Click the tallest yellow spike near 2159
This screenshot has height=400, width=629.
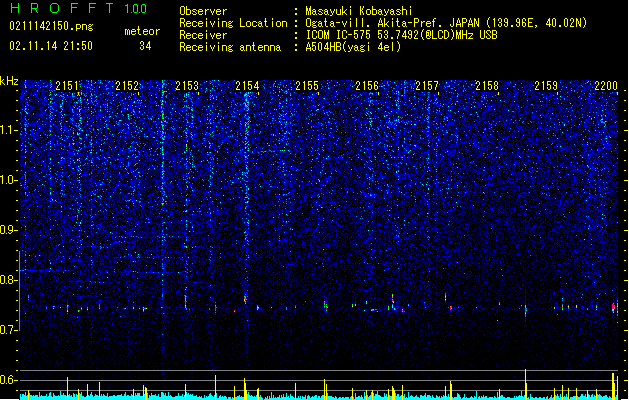tap(526, 384)
